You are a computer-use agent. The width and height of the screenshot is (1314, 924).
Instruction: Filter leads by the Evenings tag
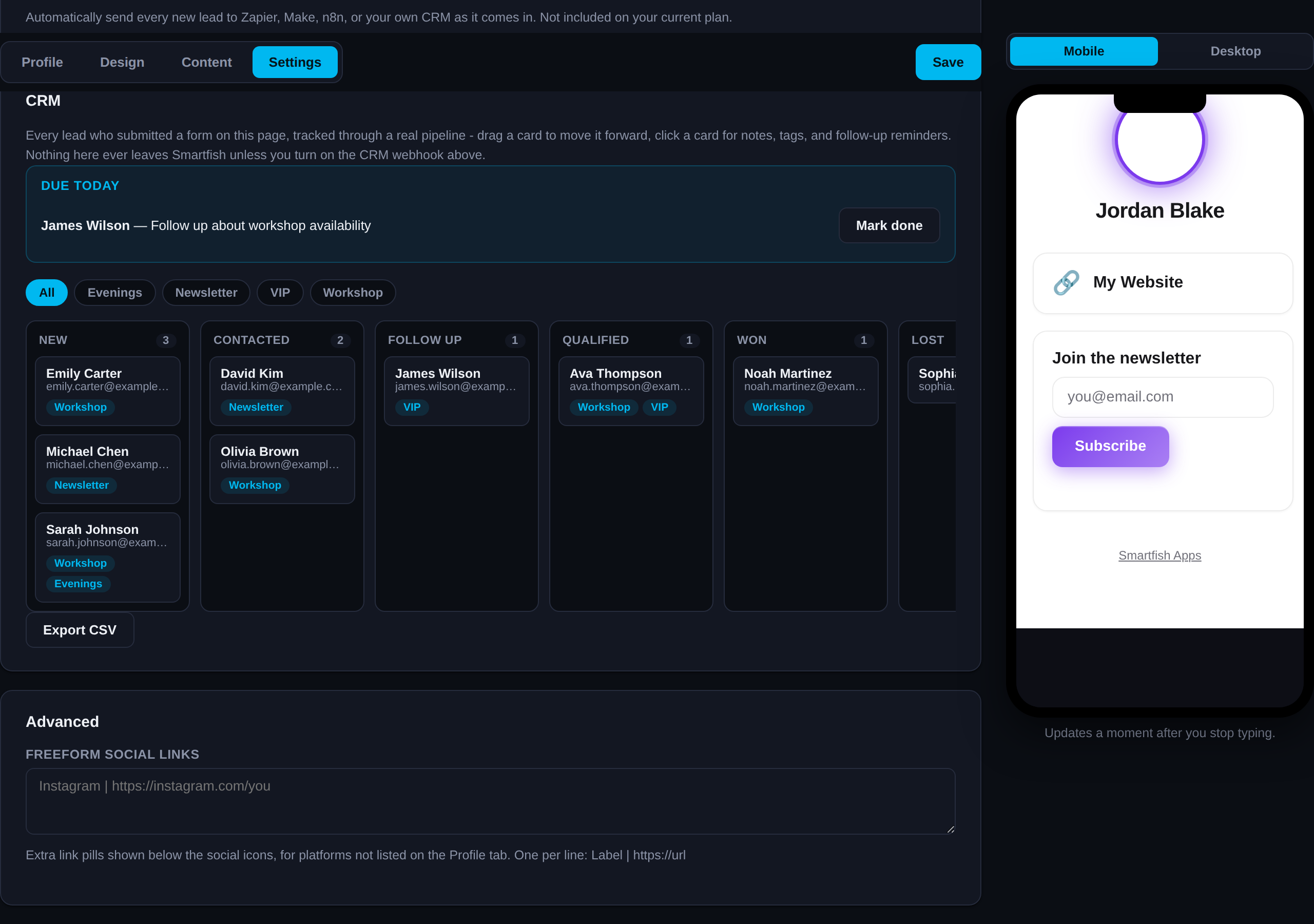tap(114, 293)
